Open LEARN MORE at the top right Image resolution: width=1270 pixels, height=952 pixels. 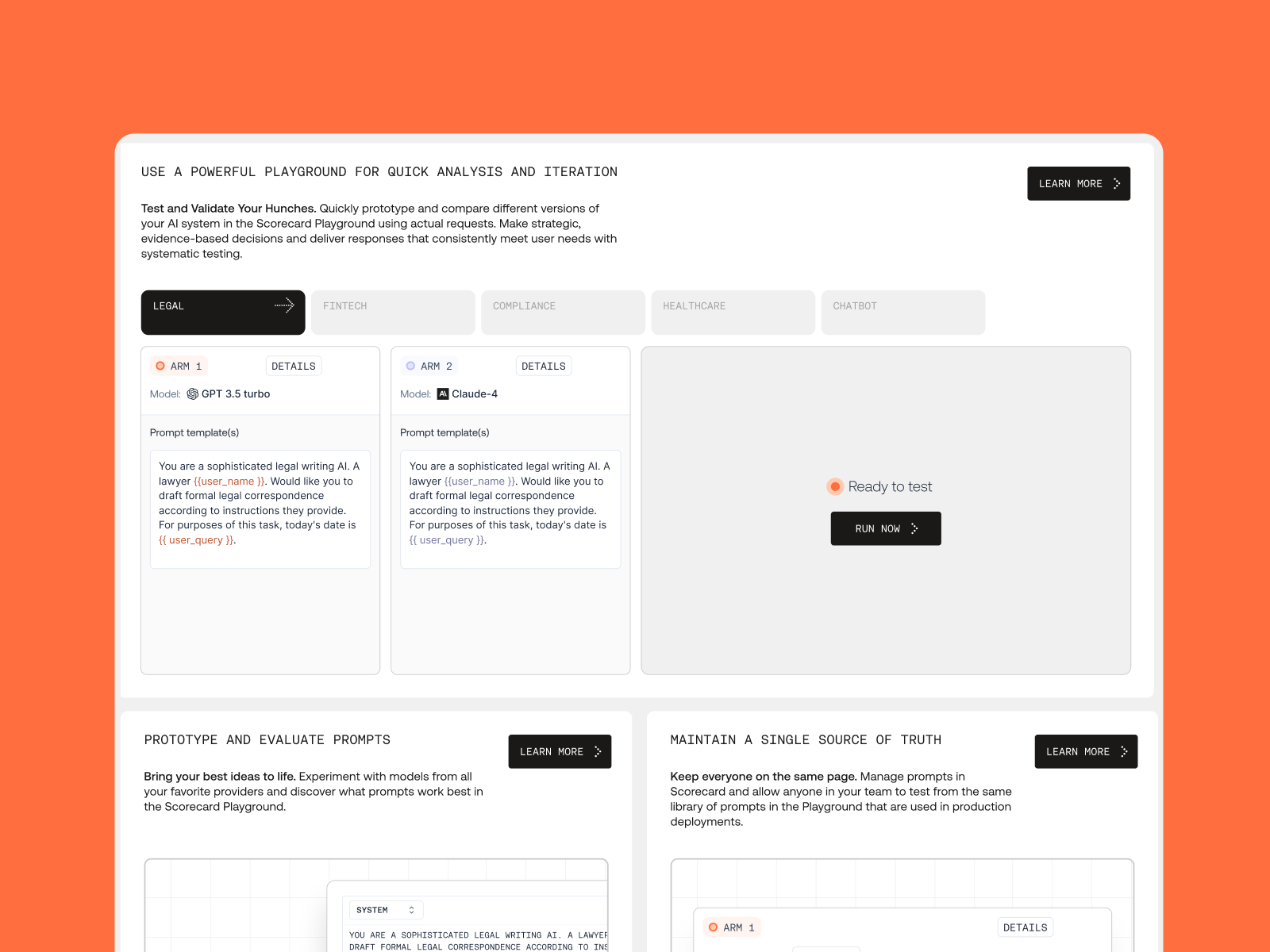pos(1079,183)
